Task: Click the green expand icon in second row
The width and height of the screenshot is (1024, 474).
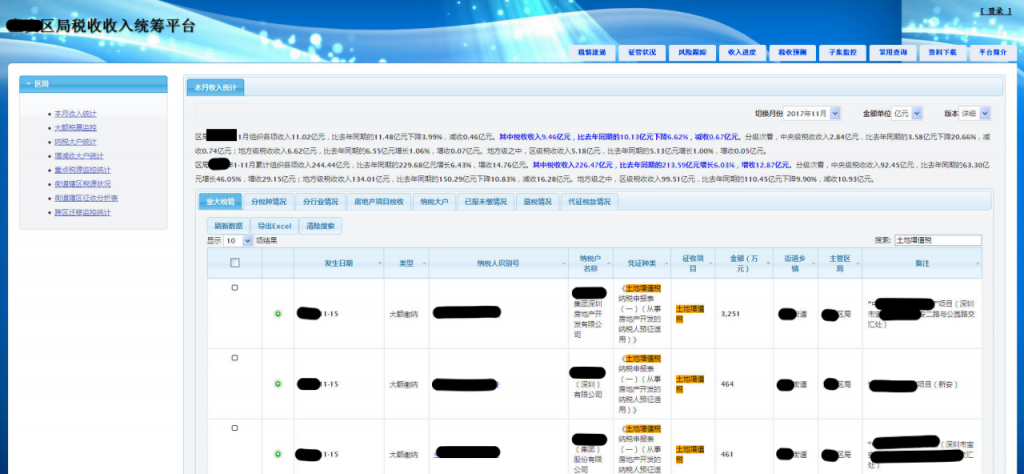Action: [278, 384]
